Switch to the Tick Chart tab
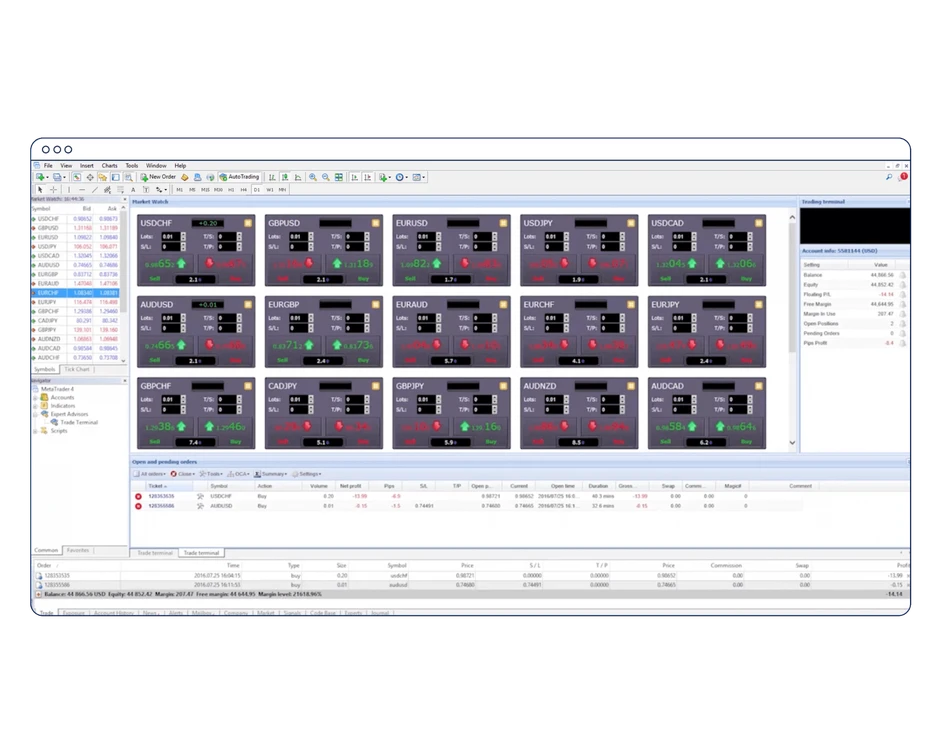This screenshot has width=936, height=749. (77, 369)
